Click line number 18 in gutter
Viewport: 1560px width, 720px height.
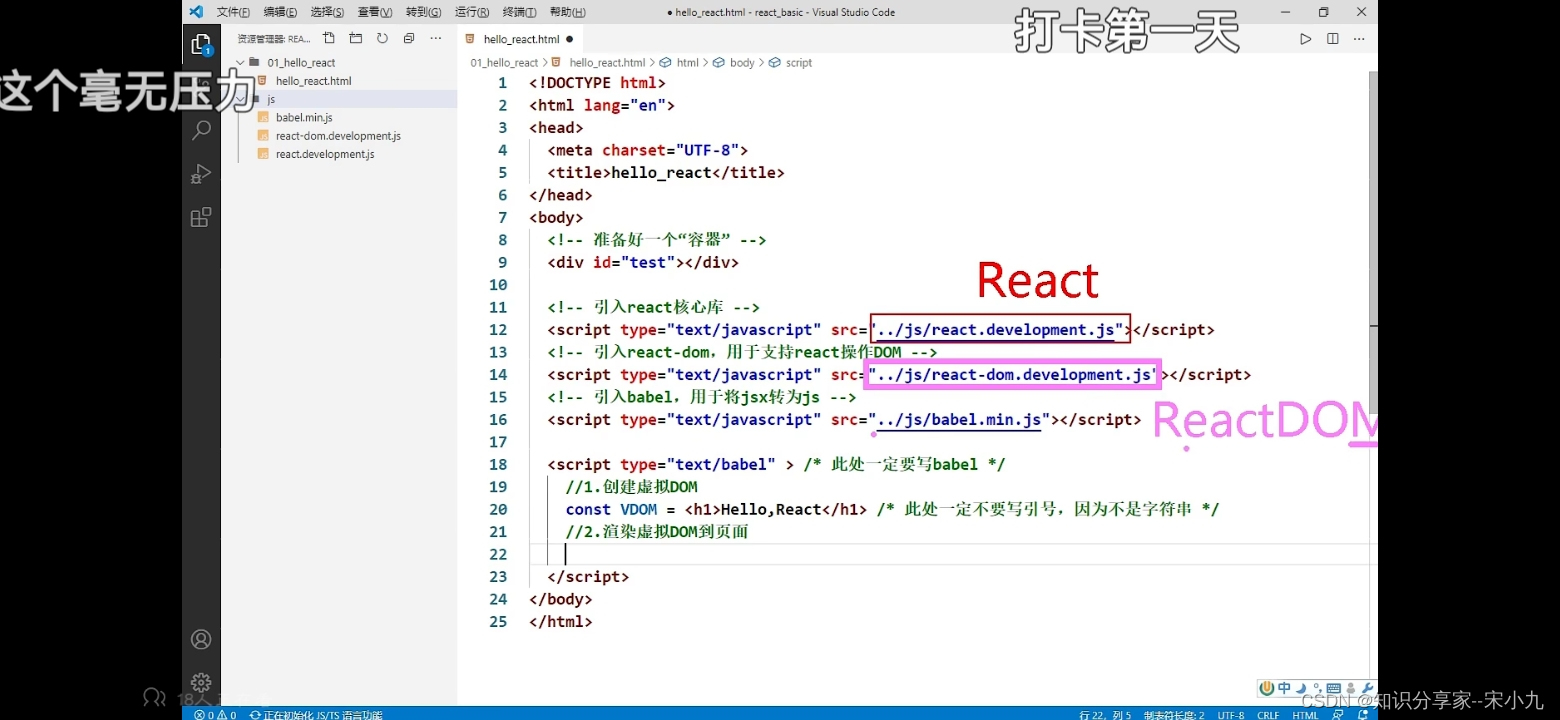click(498, 465)
